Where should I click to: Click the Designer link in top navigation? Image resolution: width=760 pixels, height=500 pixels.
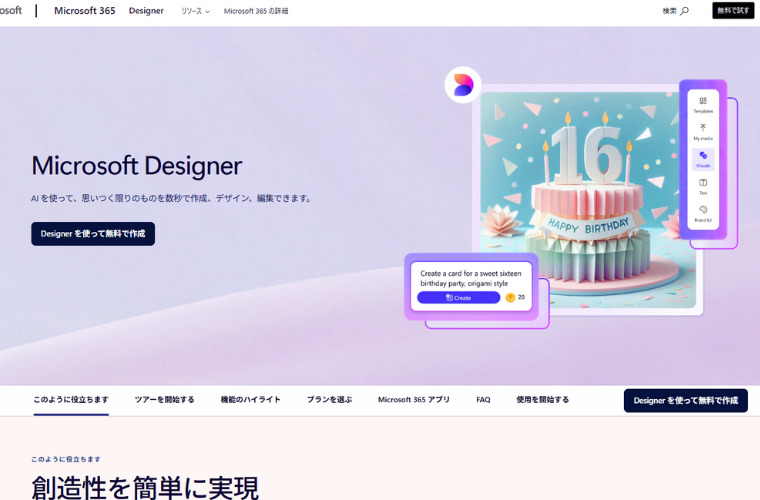tap(146, 11)
